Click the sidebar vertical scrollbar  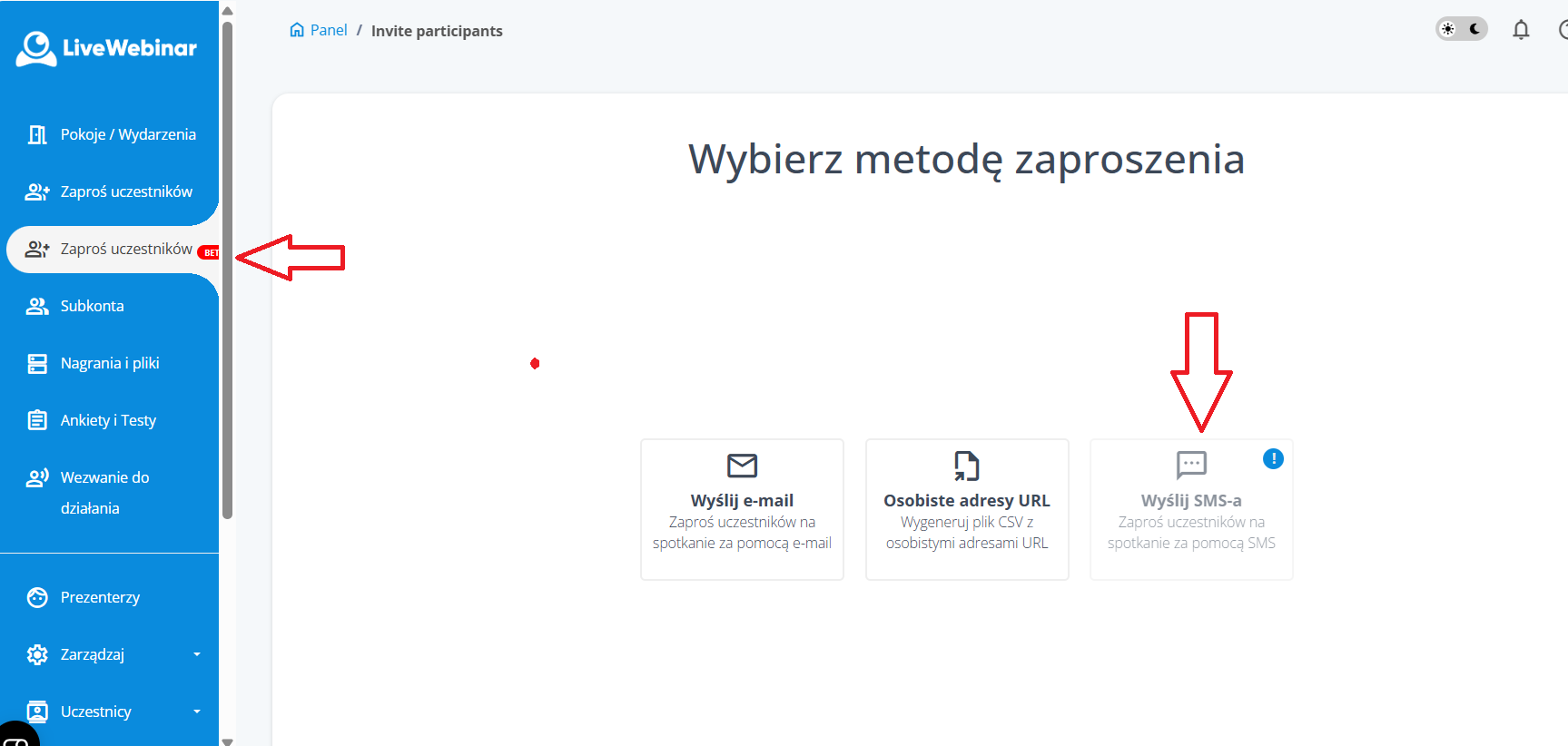[227, 272]
